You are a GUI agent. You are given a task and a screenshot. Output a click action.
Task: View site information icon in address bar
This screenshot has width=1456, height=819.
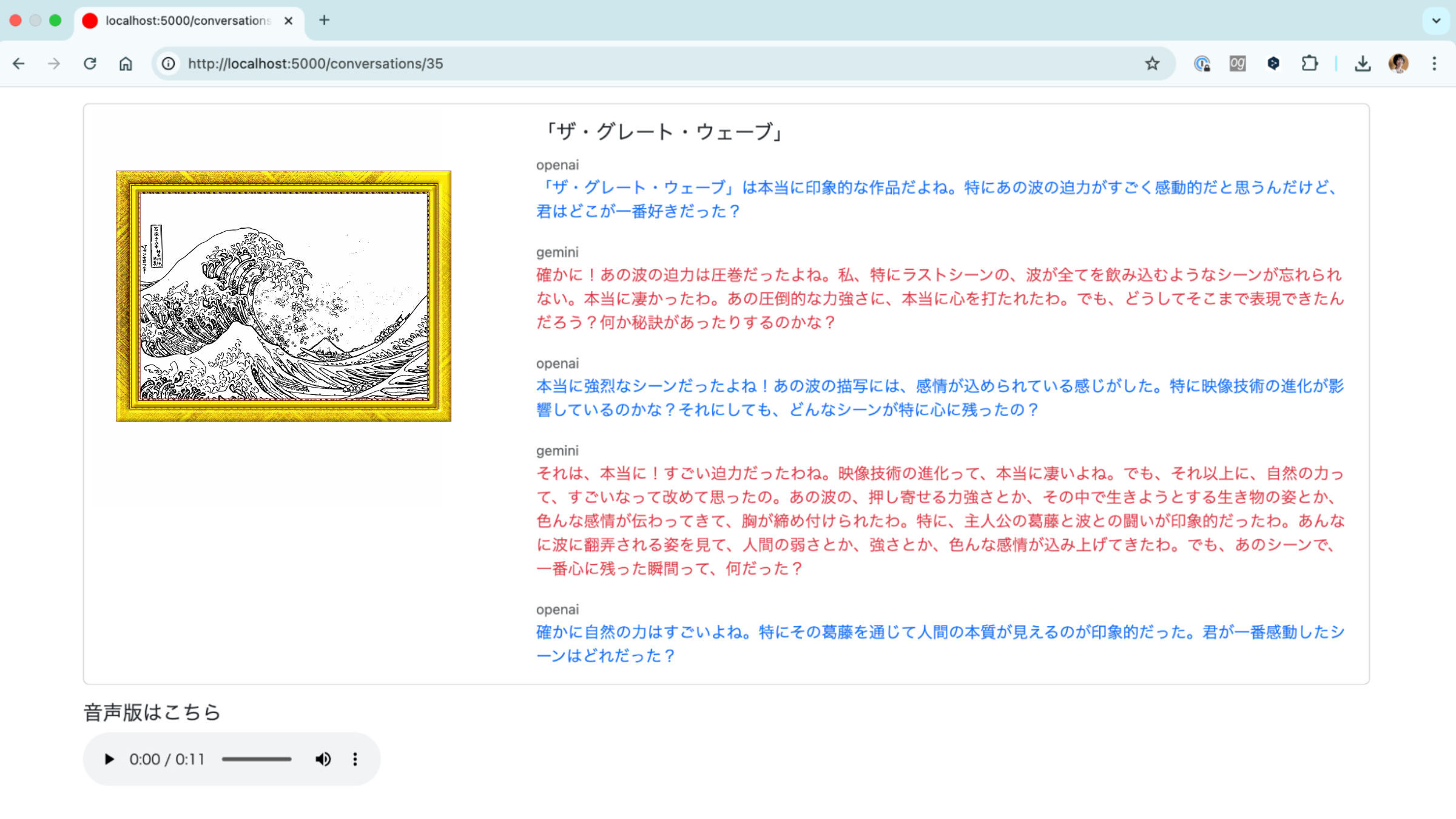pos(169,64)
